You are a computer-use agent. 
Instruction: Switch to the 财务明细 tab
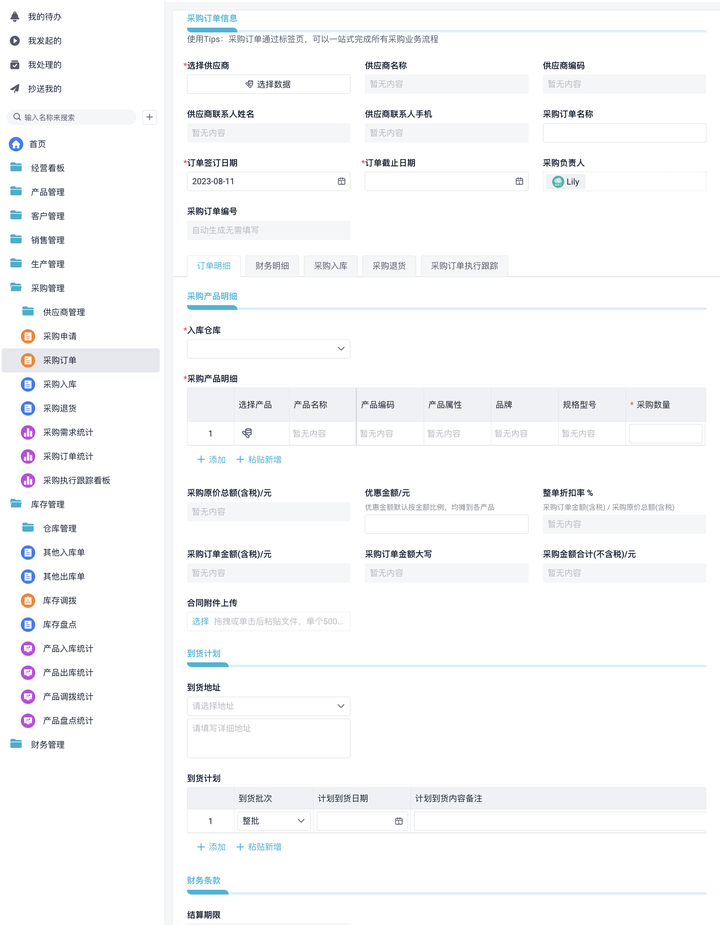tap(272, 266)
